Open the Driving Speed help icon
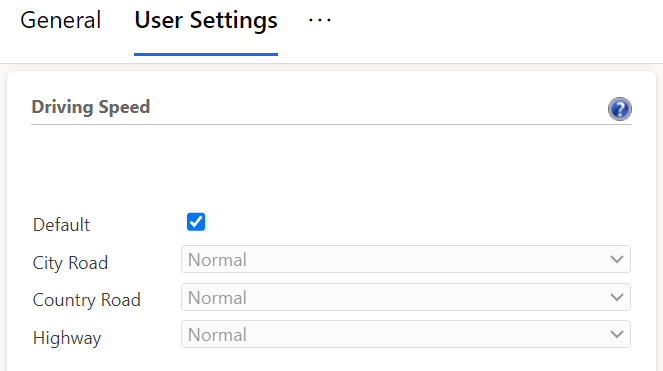 pyautogui.click(x=620, y=109)
